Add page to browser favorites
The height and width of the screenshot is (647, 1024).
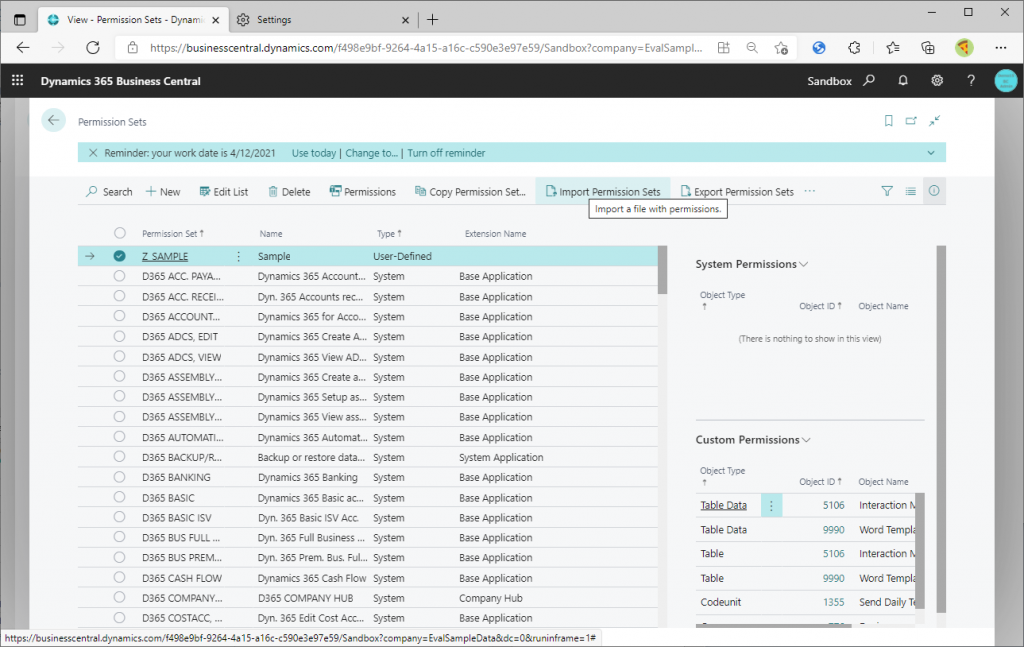click(x=780, y=48)
